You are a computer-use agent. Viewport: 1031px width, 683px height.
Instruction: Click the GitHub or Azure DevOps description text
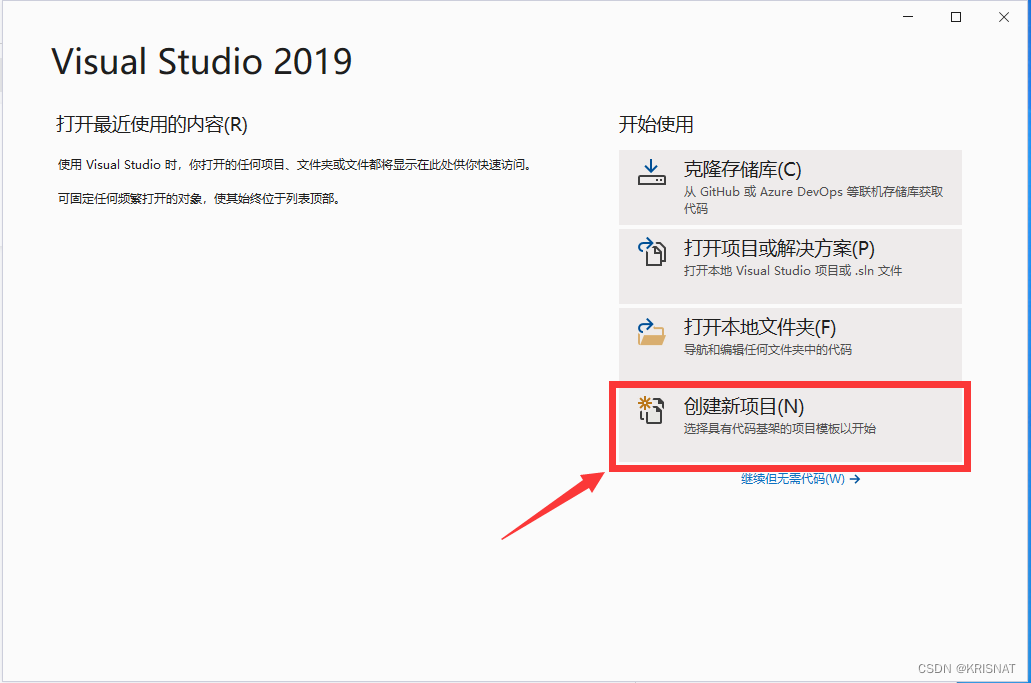813,192
